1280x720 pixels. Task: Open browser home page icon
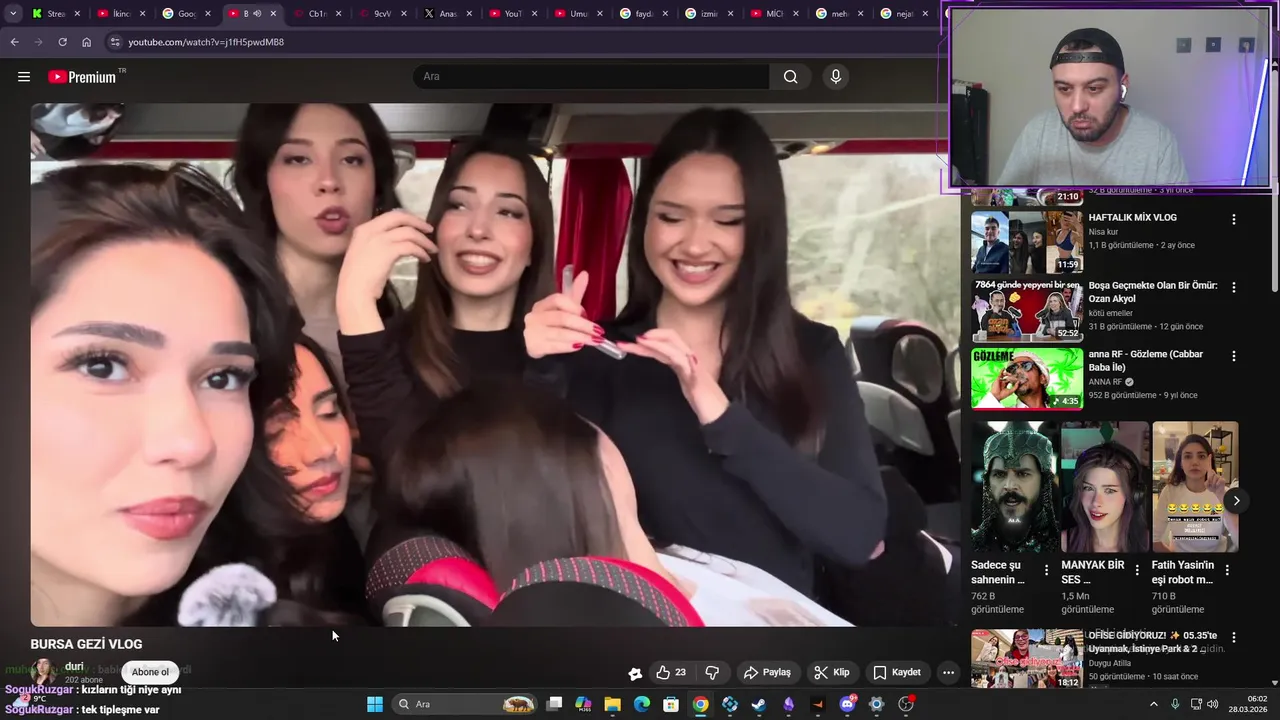point(87,42)
